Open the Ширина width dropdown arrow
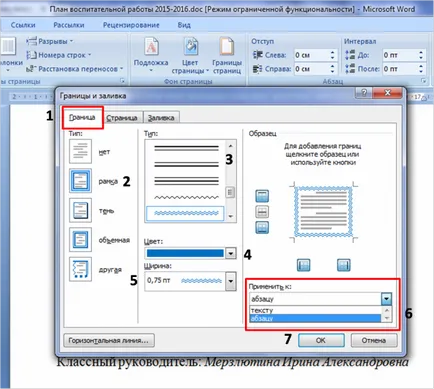Image resolution: width=434 pixels, height=389 pixels. tap(231, 281)
